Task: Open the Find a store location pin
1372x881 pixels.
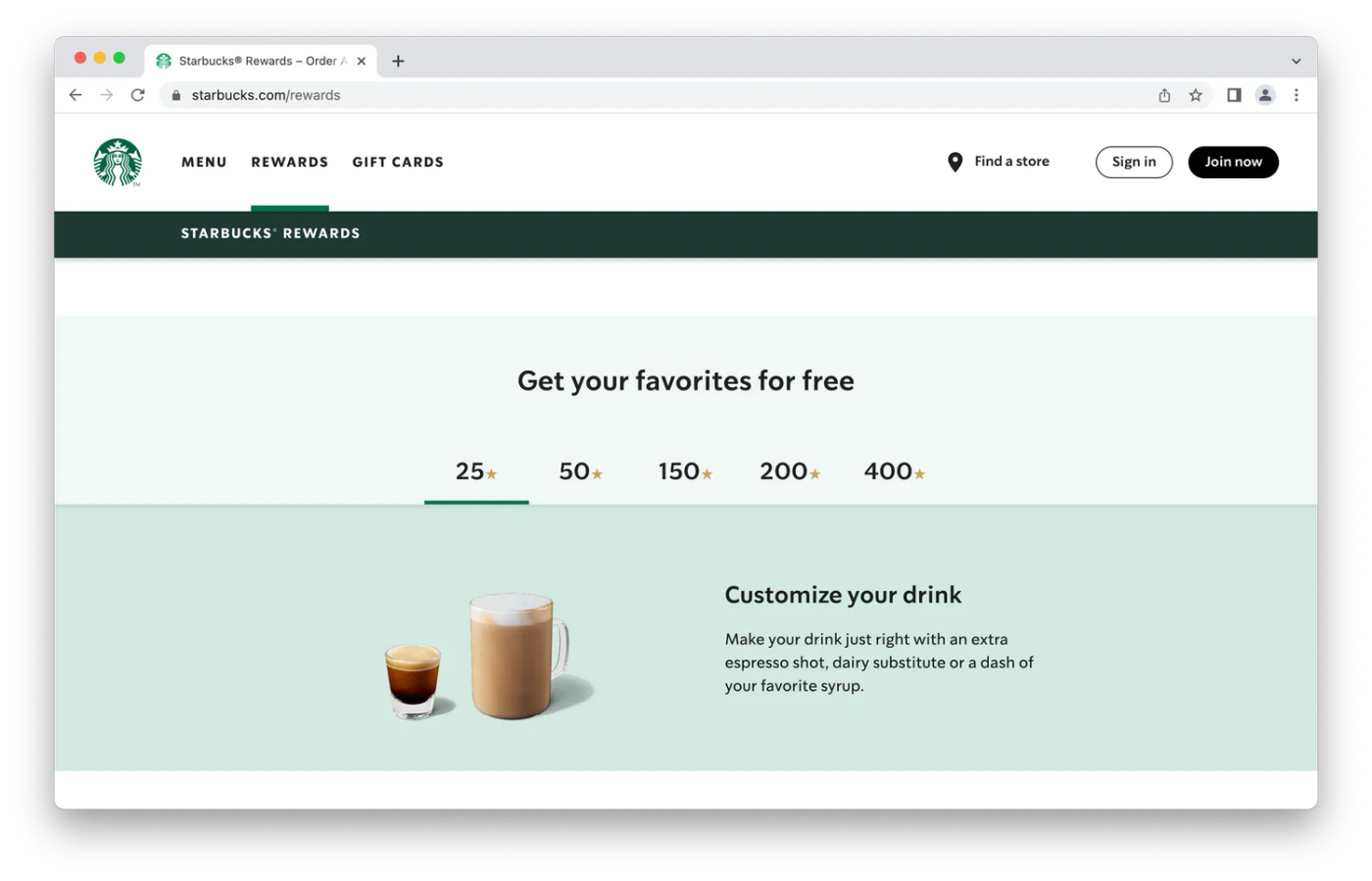Action: point(955,162)
